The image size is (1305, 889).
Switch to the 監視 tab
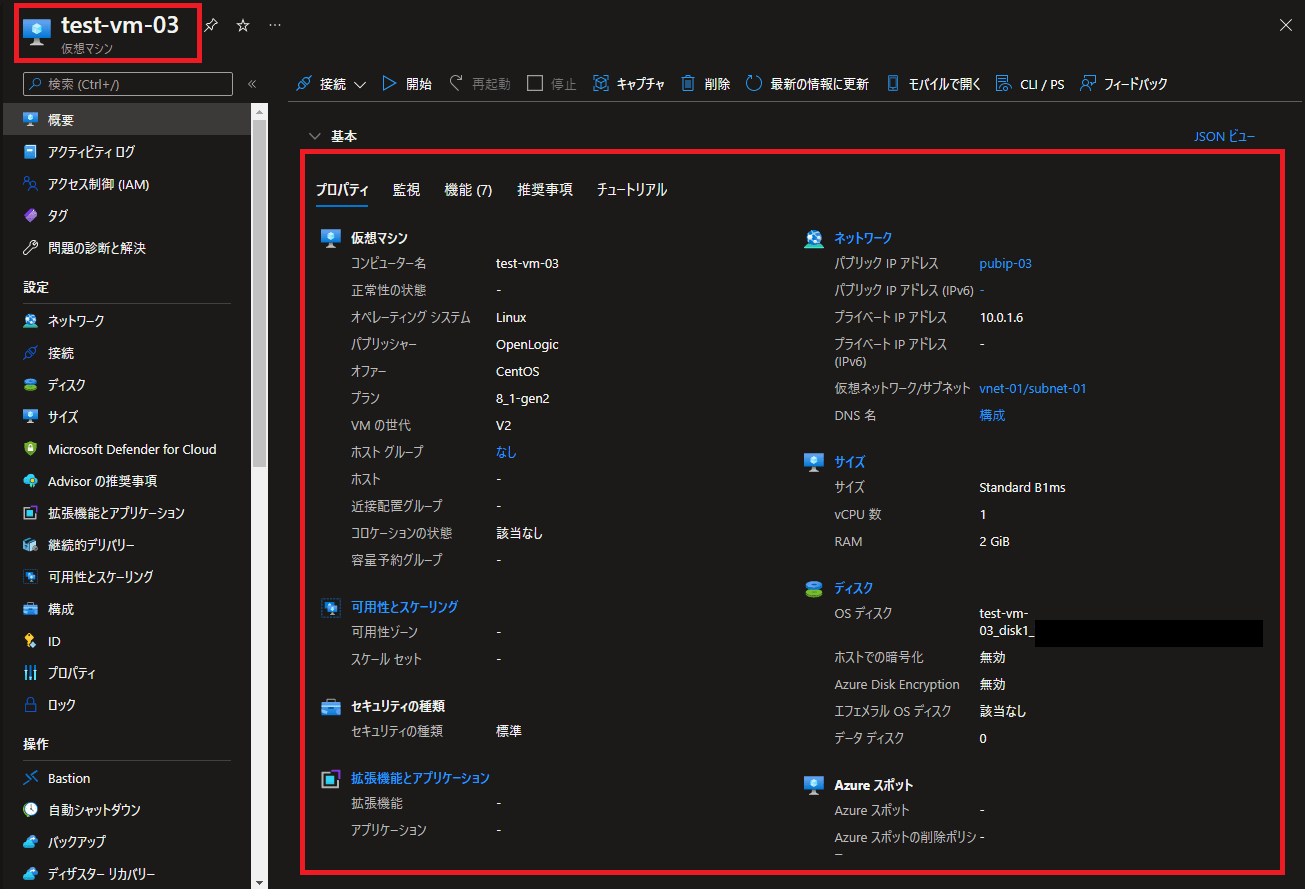pos(406,190)
